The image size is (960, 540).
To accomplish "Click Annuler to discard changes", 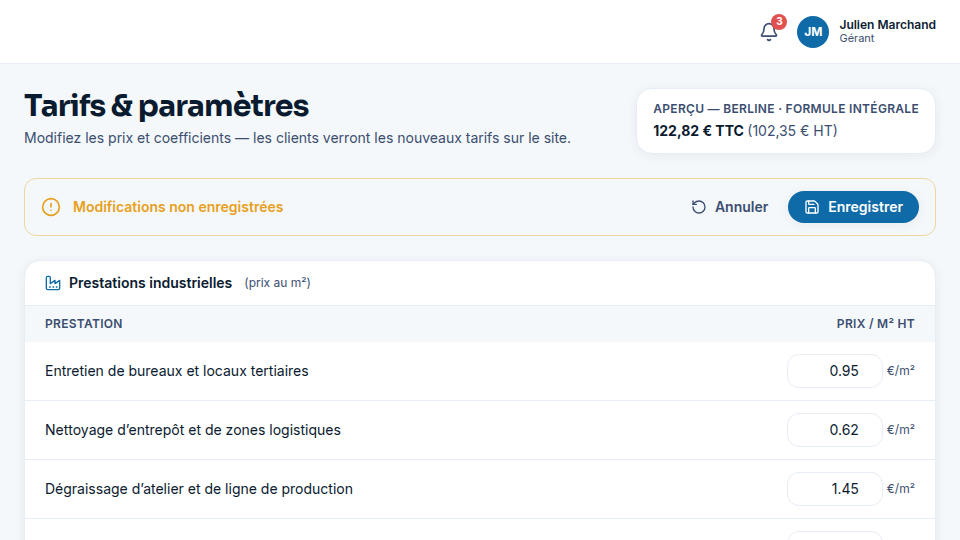I will click(729, 207).
